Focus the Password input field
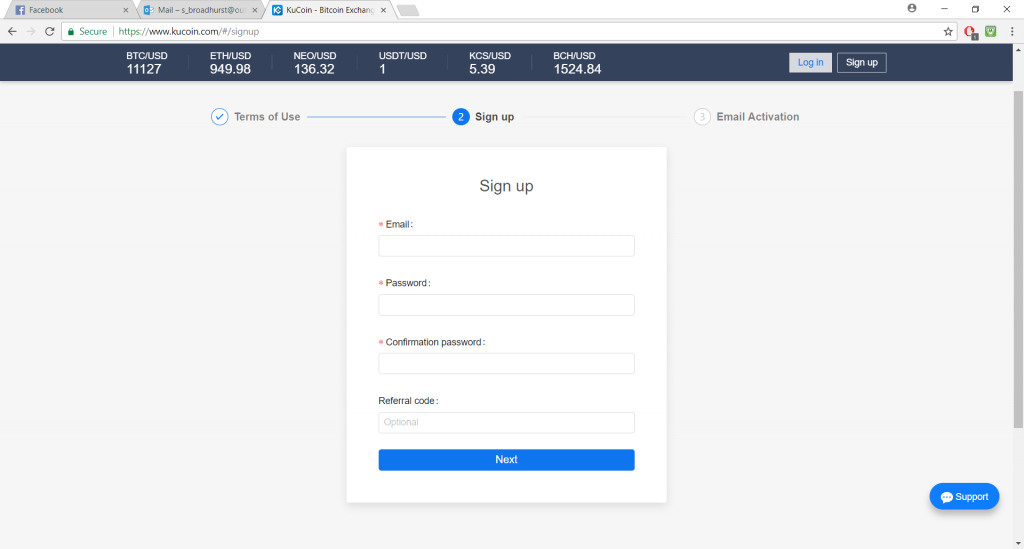The height and width of the screenshot is (549, 1024). tap(506, 305)
